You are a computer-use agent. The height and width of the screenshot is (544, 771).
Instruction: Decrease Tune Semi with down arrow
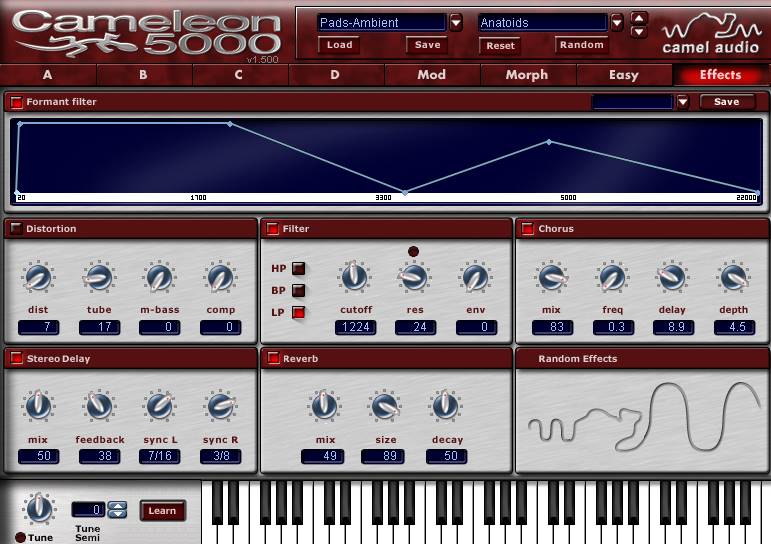117,514
